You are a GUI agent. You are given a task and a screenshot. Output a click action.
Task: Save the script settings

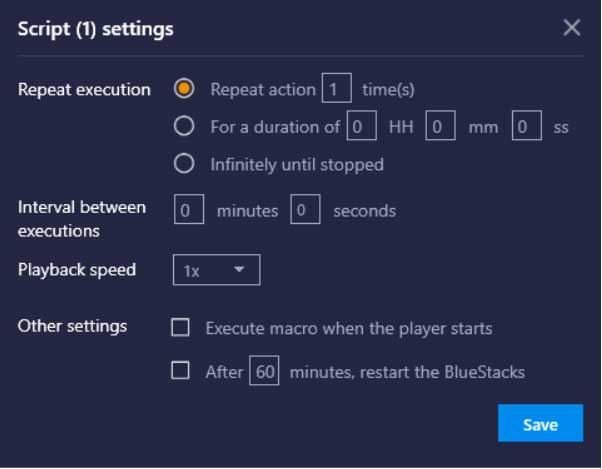click(x=540, y=424)
